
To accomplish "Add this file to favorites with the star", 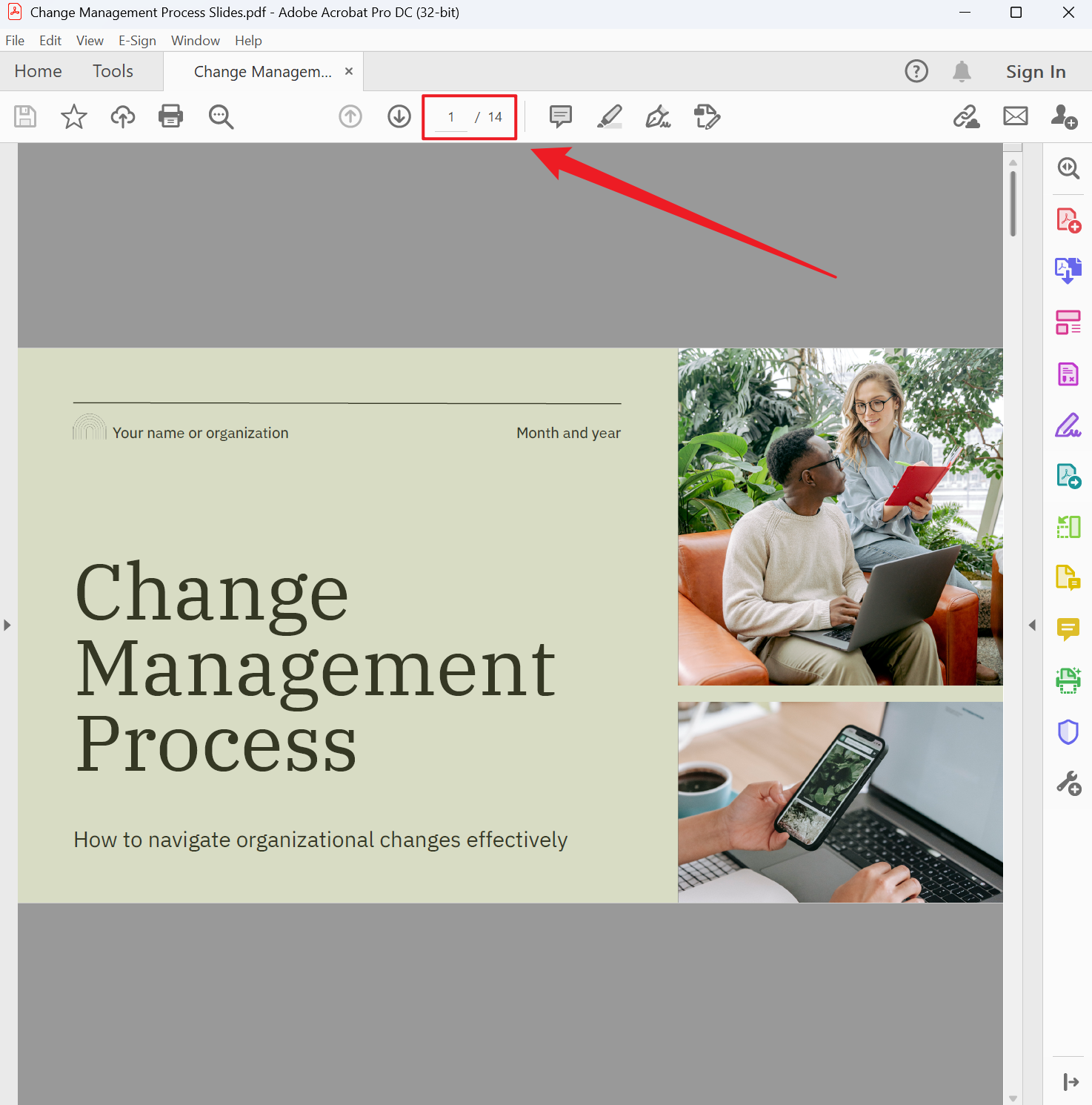I will tap(73, 116).
